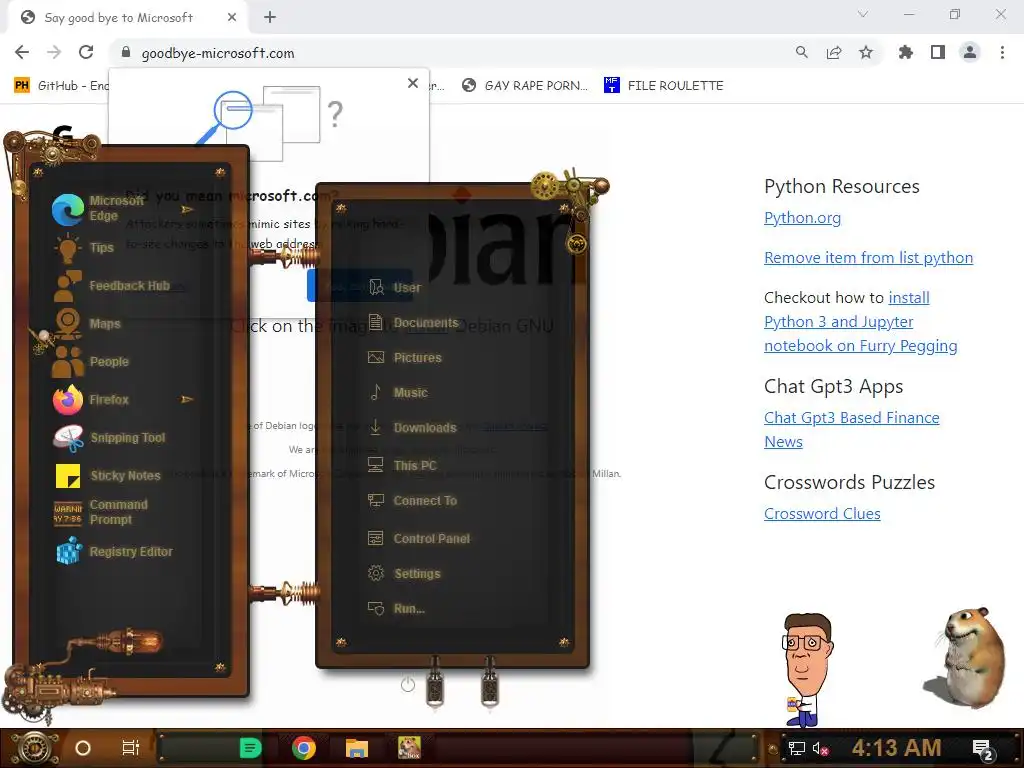Image resolution: width=1024 pixels, height=768 pixels.
Task: Open a new Chrome tab
Action: pyautogui.click(x=270, y=17)
